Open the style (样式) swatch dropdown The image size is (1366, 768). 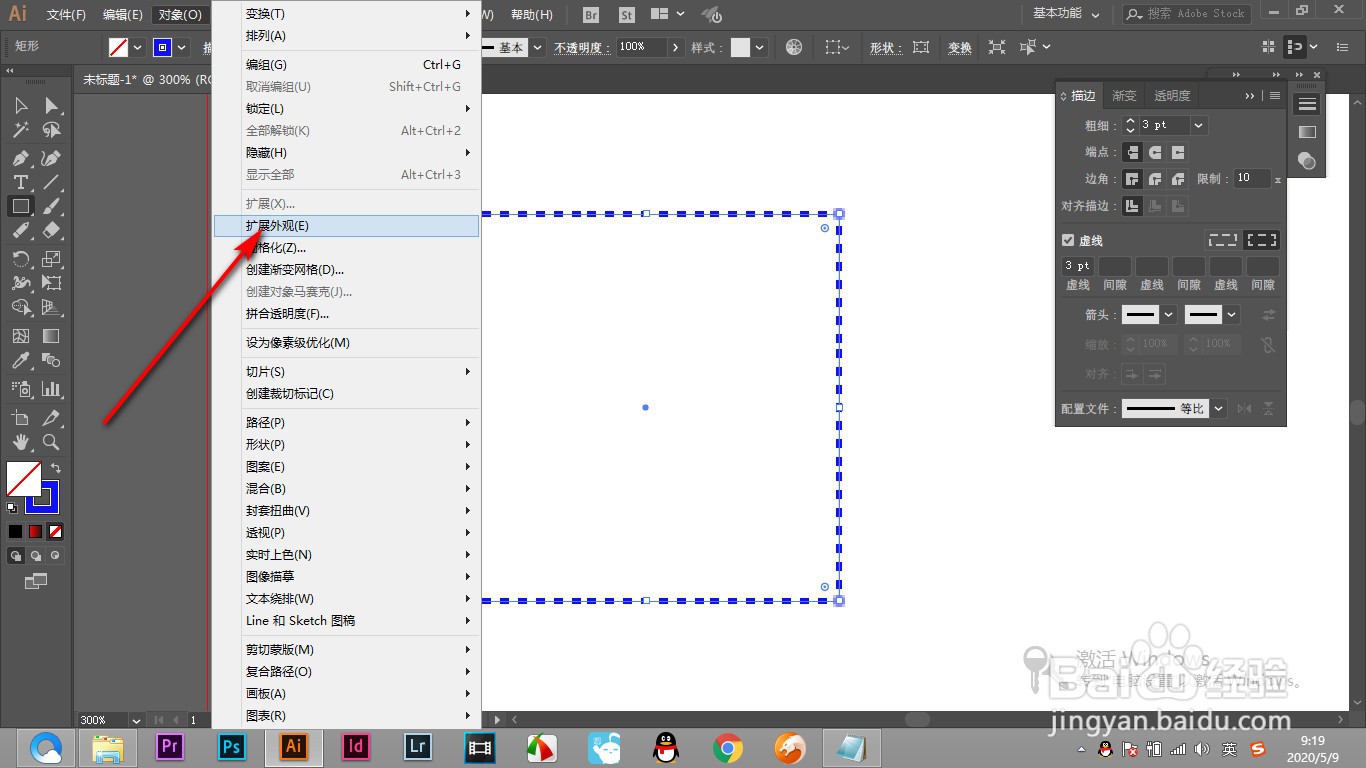tap(760, 47)
